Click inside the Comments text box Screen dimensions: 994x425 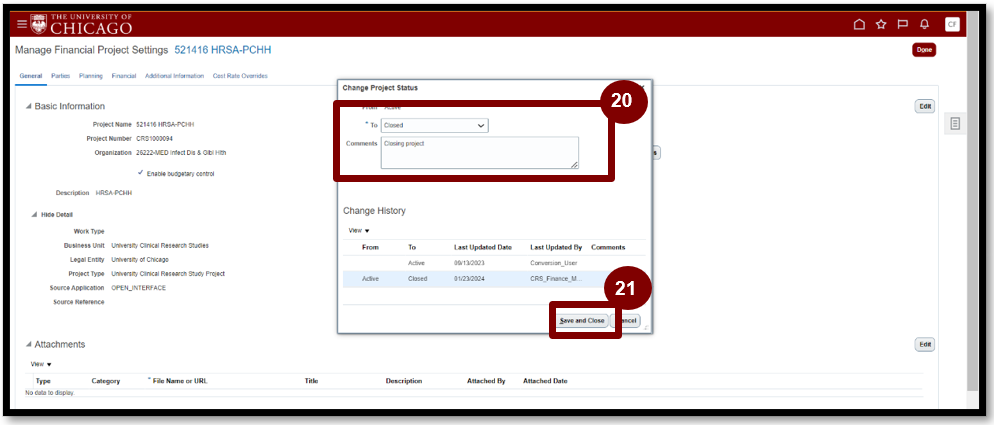tap(479, 153)
